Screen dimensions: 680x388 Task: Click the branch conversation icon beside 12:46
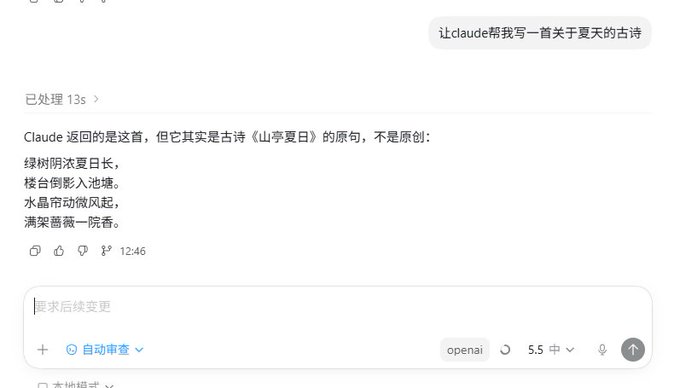(106, 251)
